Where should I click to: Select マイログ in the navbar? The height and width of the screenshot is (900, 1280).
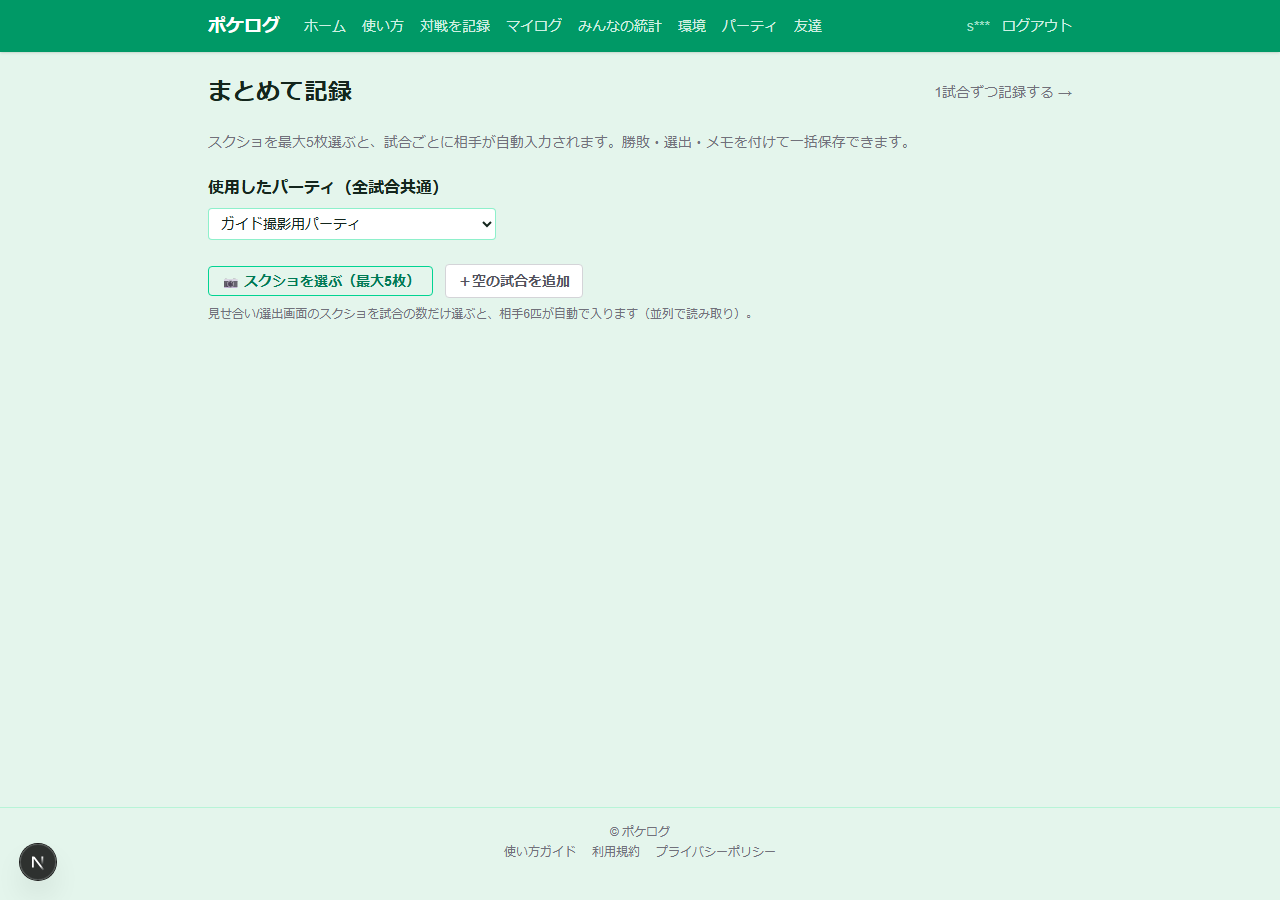click(534, 26)
